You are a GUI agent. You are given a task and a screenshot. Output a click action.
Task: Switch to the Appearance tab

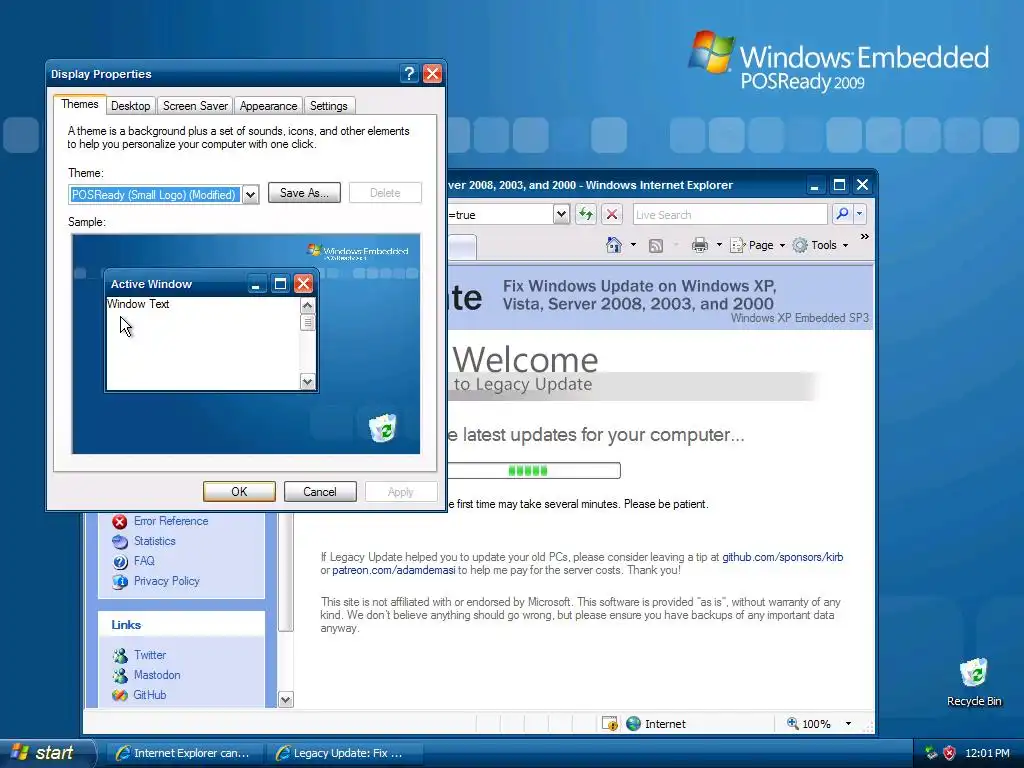pyautogui.click(x=268, y=106)
